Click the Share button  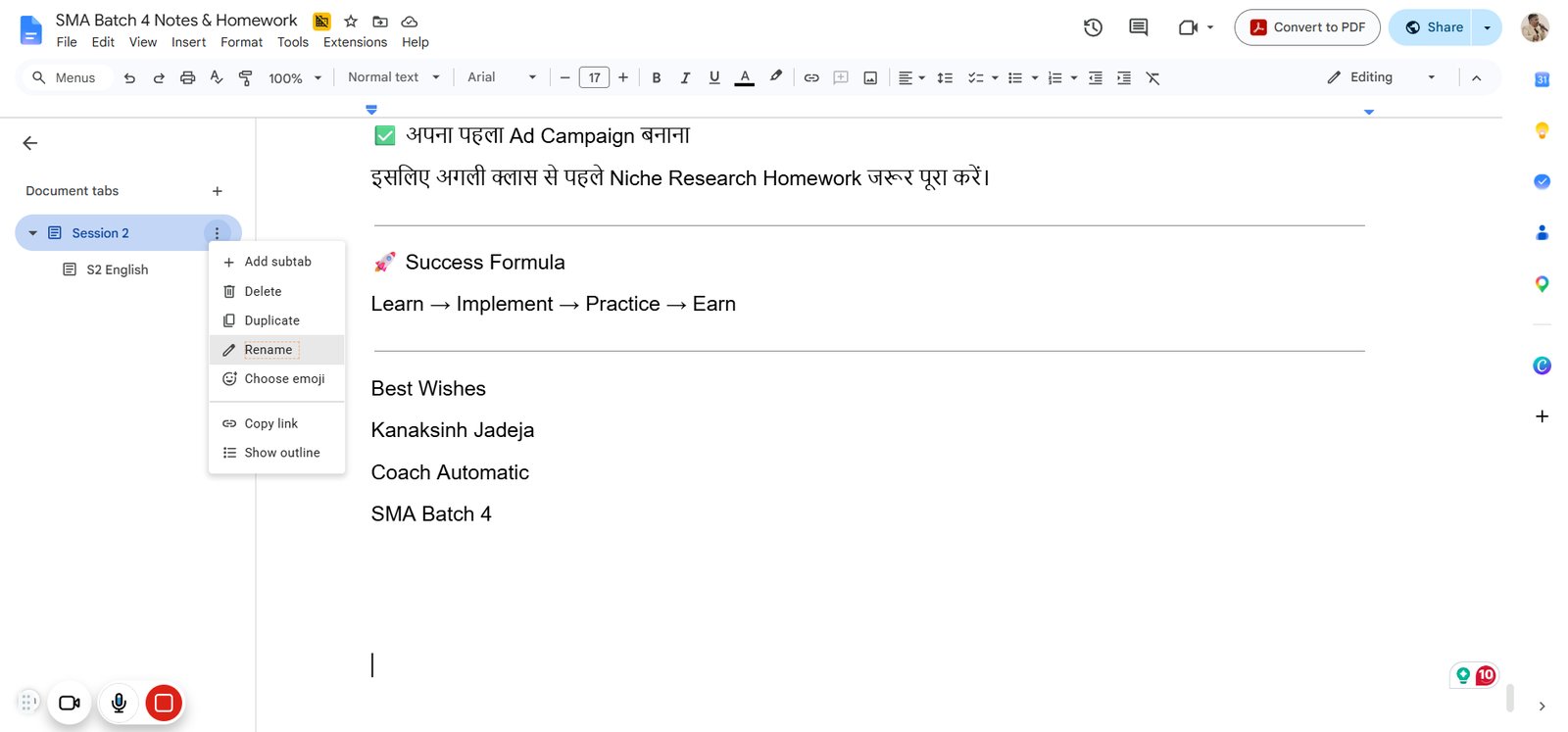1431,27
